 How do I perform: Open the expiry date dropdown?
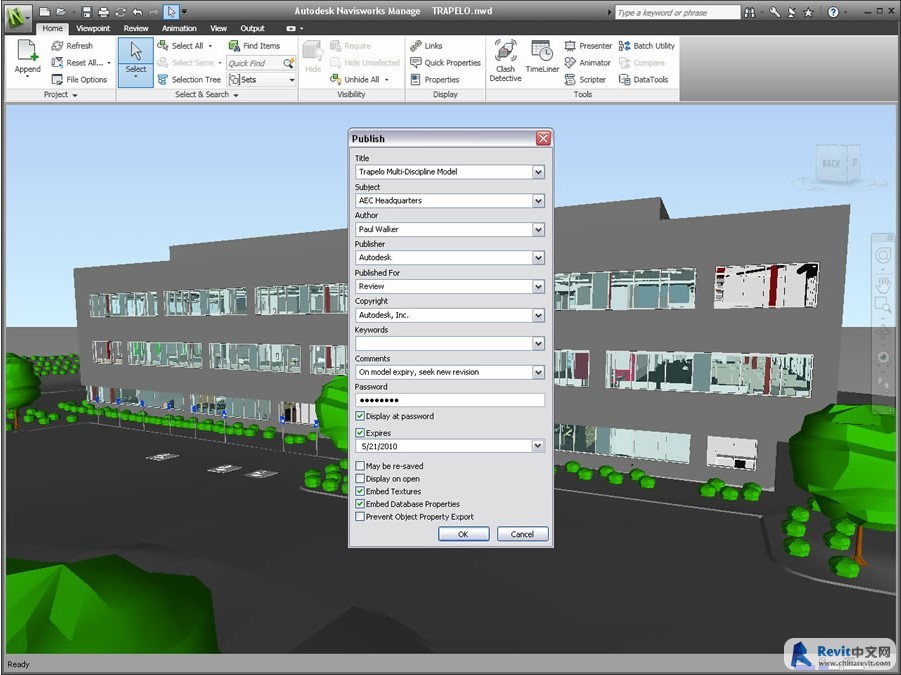point(538,447)
